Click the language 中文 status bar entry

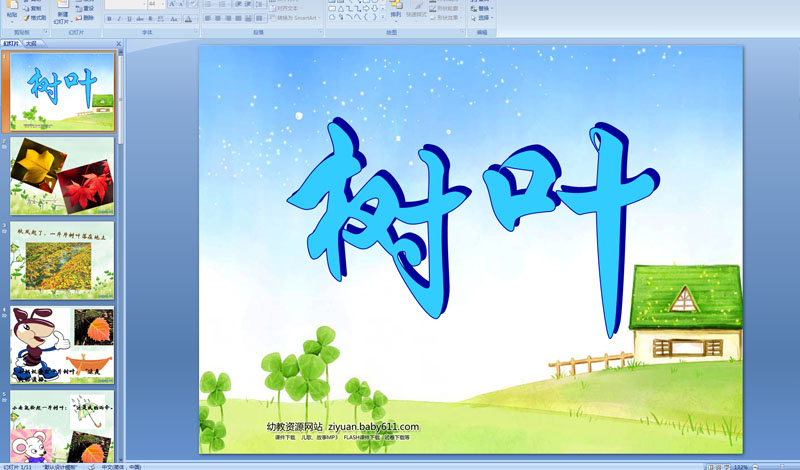pos(121,467)
